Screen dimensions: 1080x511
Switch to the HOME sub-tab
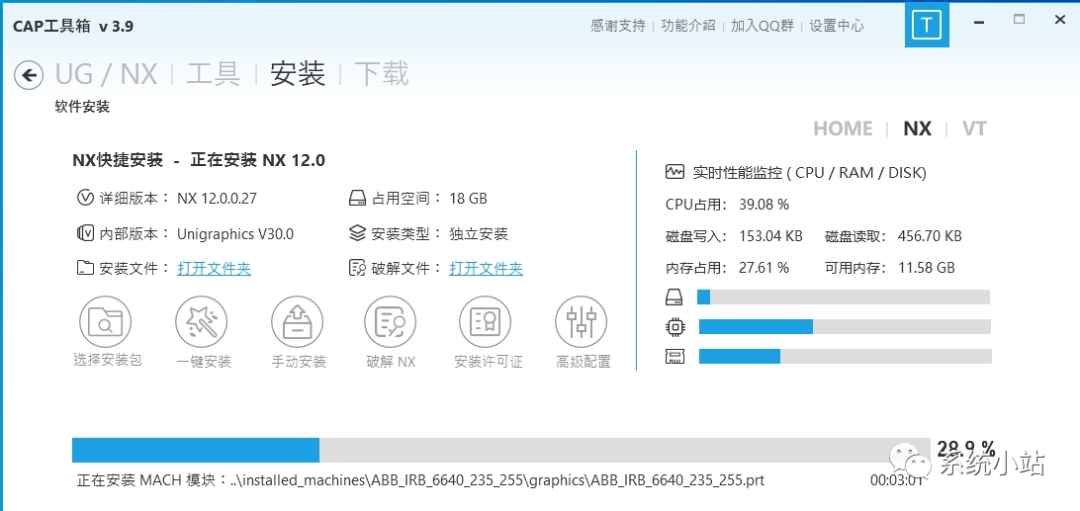click(843, 129)
